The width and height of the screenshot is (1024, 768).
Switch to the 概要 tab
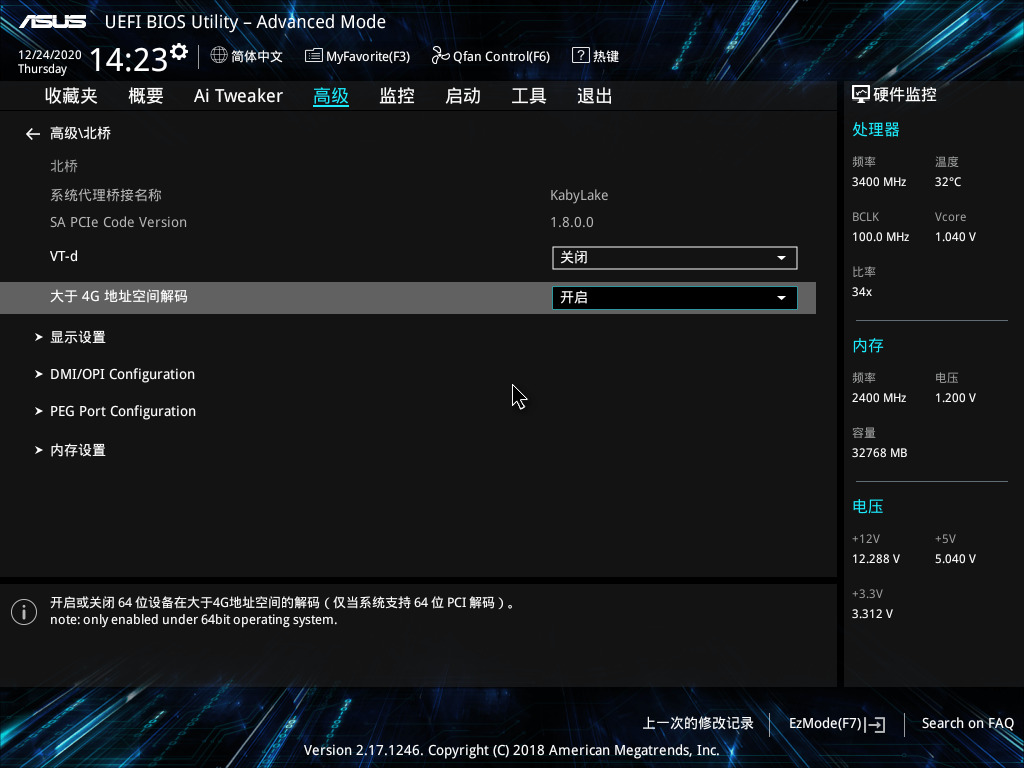pos(146,96)
